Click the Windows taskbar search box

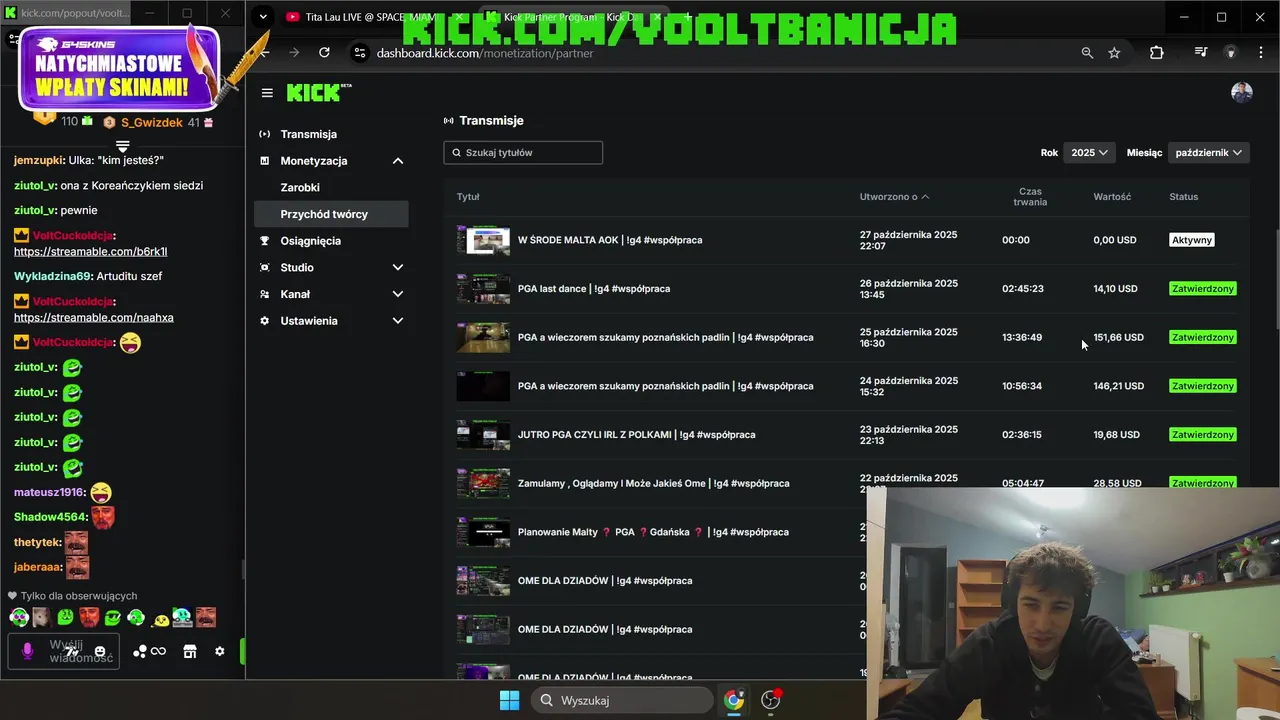(x=624, y=700)
